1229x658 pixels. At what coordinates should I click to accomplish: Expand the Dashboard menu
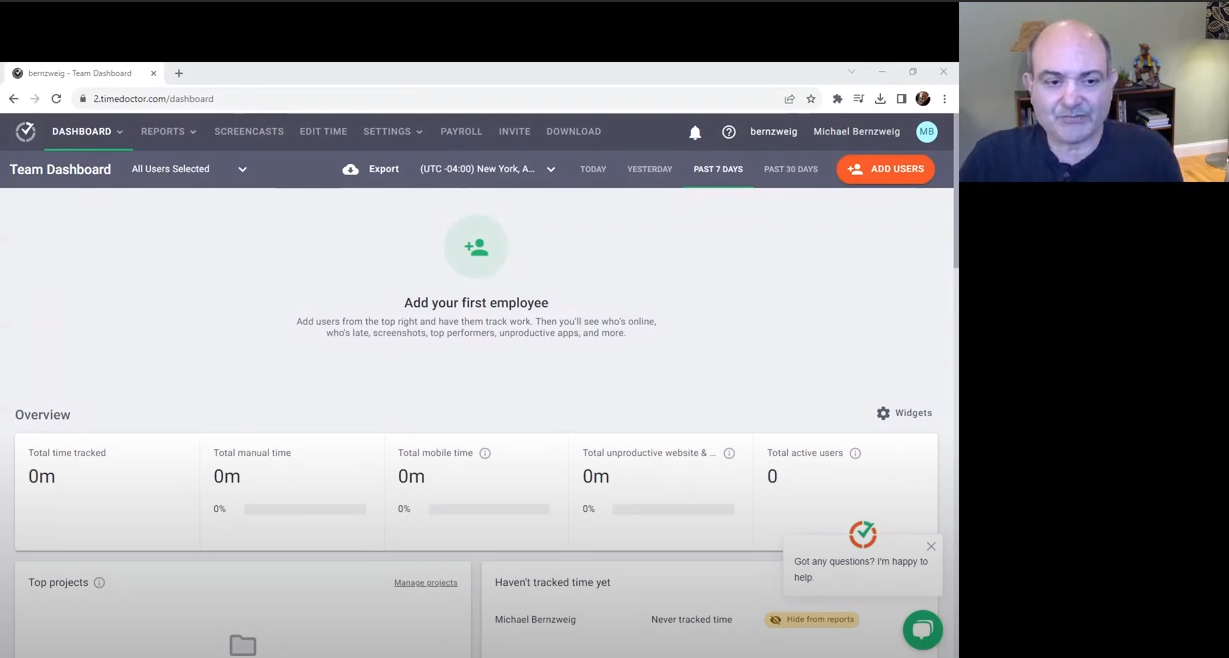(88, 132)
